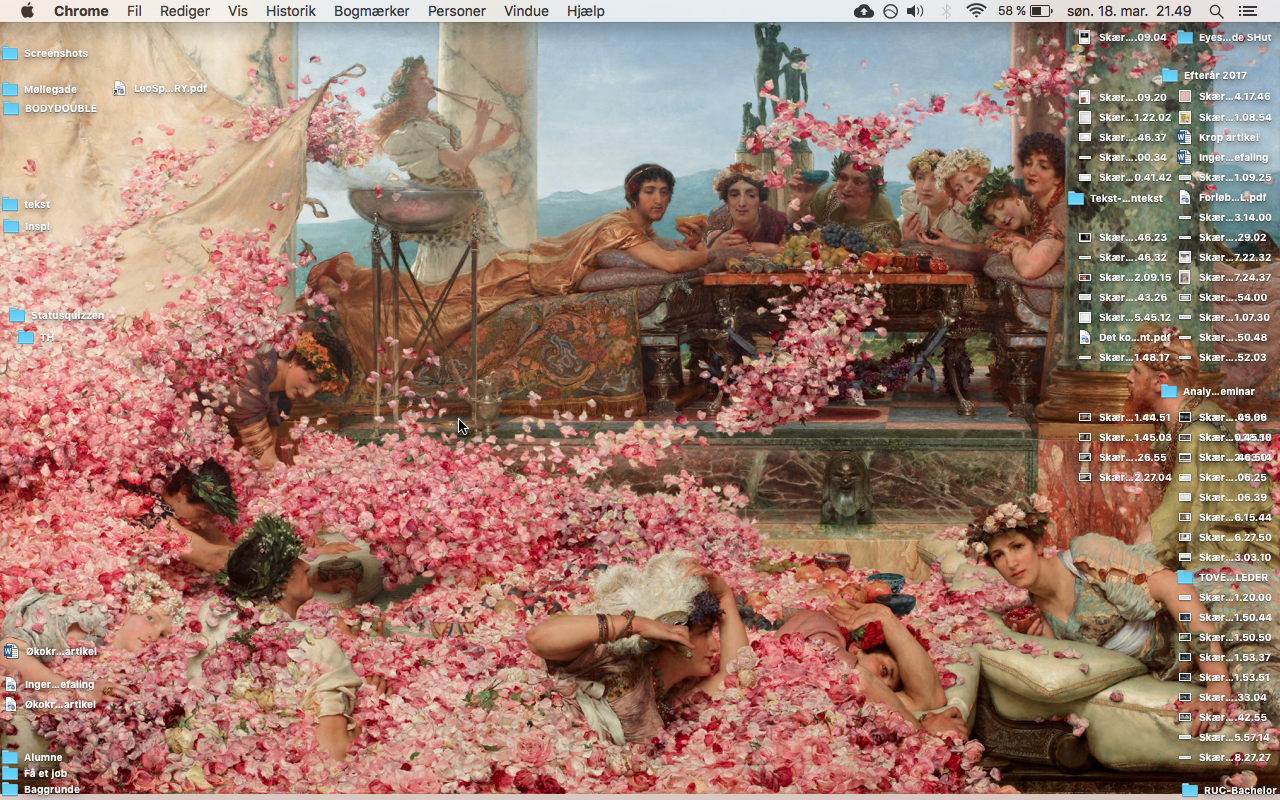Select the TOVE...LEDER folder
The height and width of the screenshot is (800, 1280).
1185,577
